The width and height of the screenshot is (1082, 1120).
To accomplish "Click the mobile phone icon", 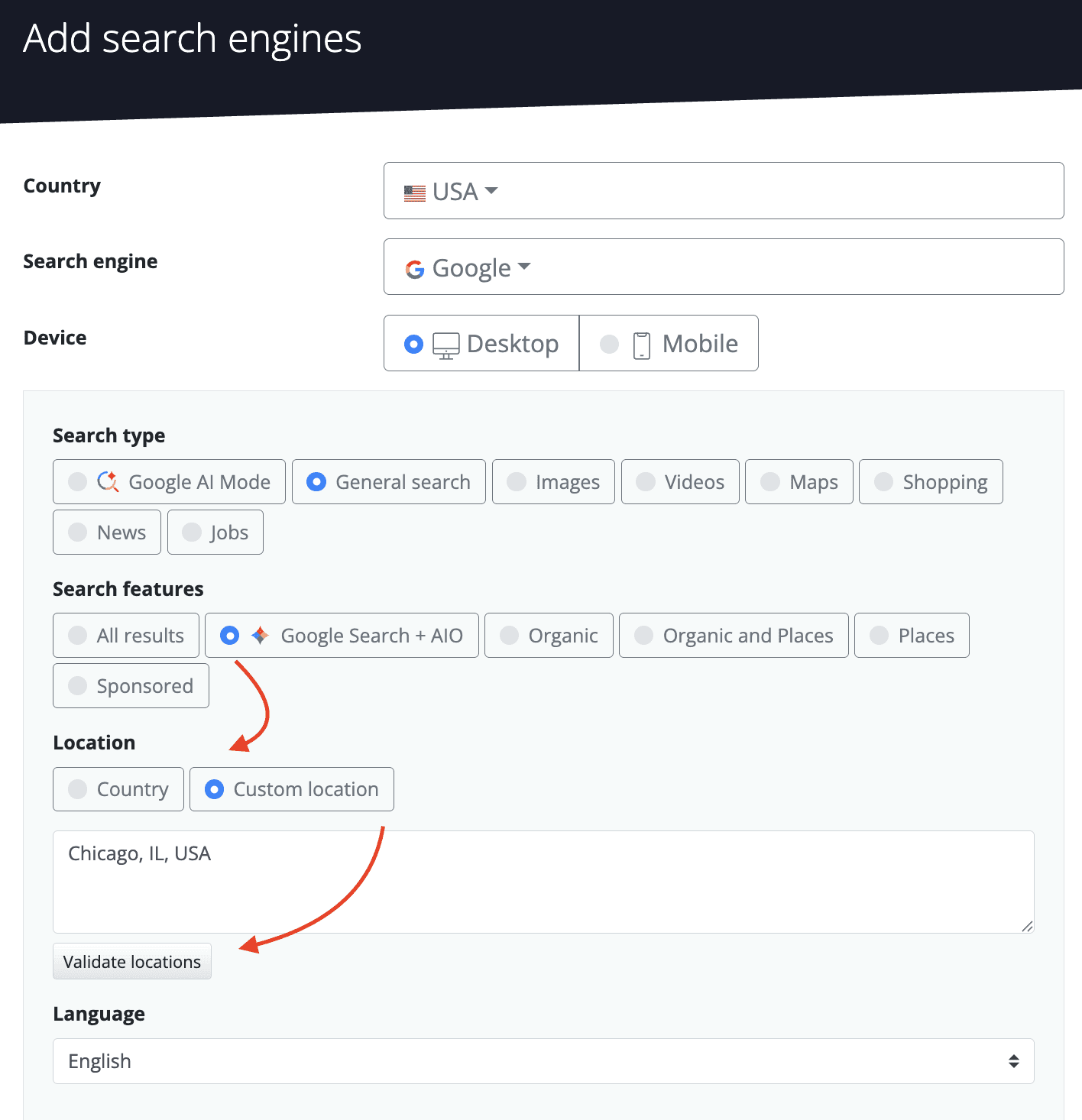I will coord(640,344).
